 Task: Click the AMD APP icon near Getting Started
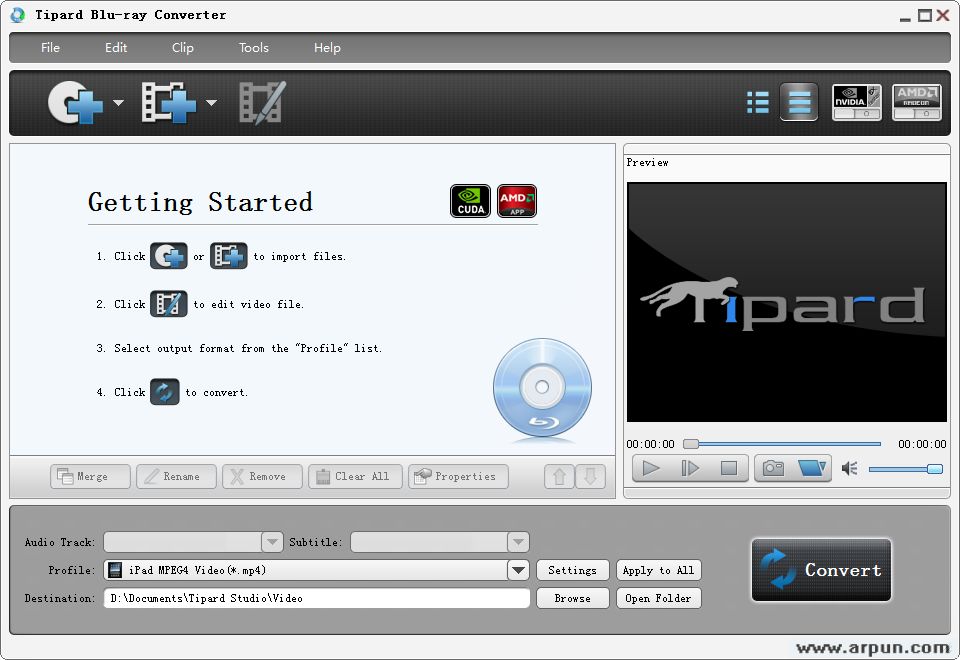pyautogui.click(x=516, y=200)
